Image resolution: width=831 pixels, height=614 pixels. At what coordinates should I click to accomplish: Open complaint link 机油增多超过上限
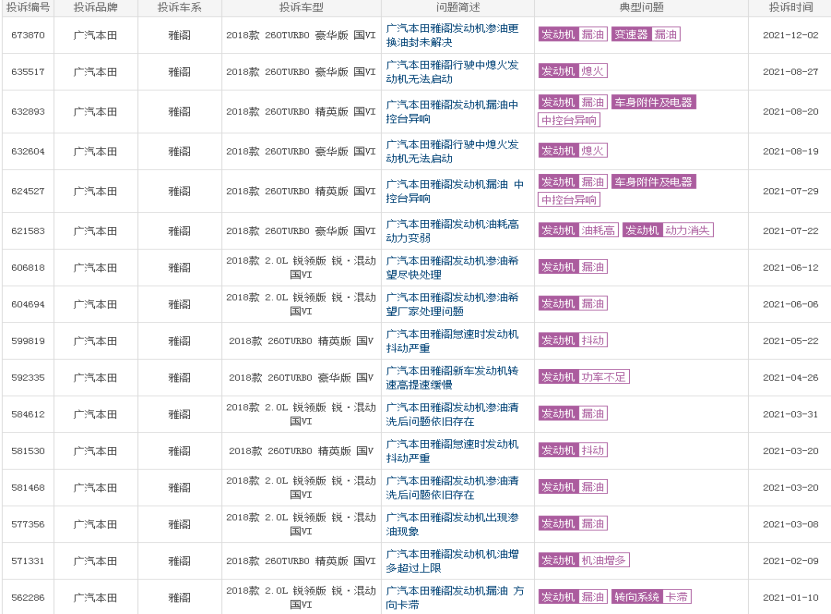point(452,561)
